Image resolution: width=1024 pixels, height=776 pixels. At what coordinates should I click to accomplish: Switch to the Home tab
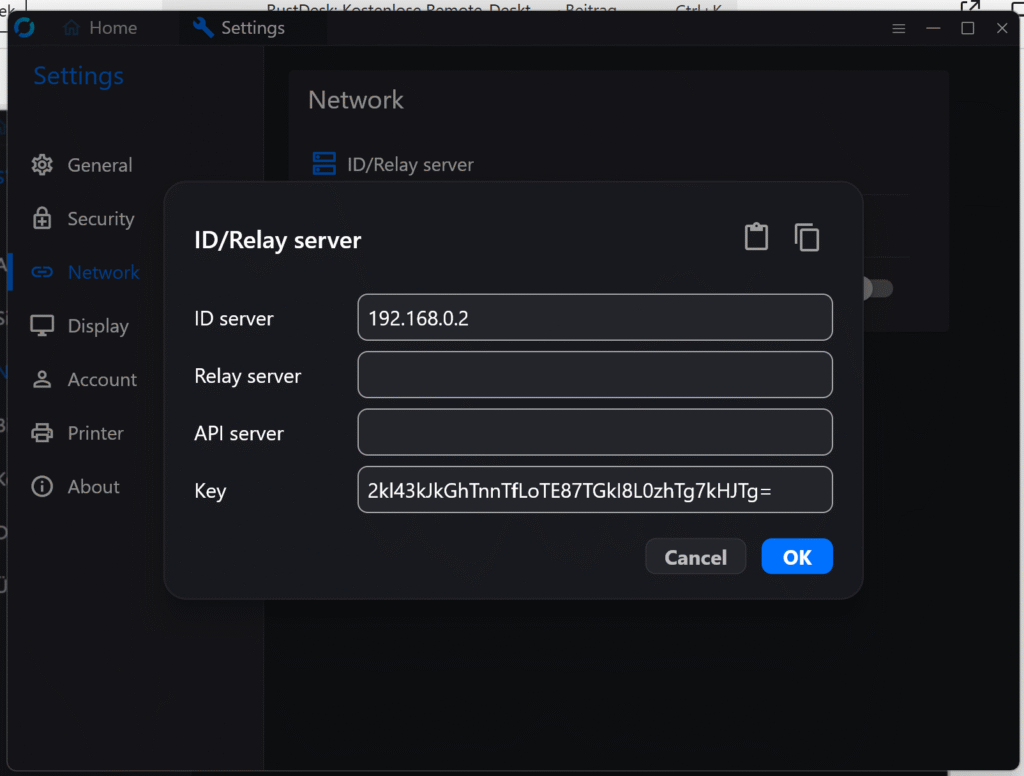tap(100, 28)
